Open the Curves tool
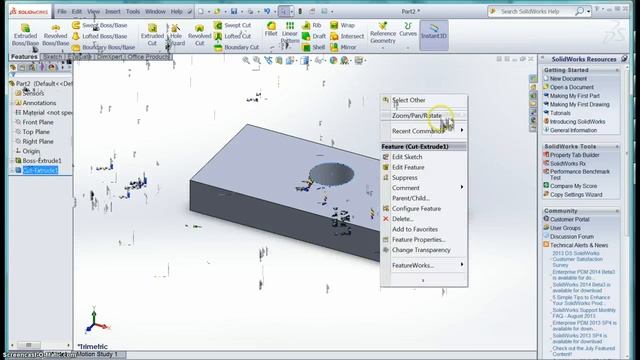This screenshot has width=640, height=360. [x=408, y=30]
